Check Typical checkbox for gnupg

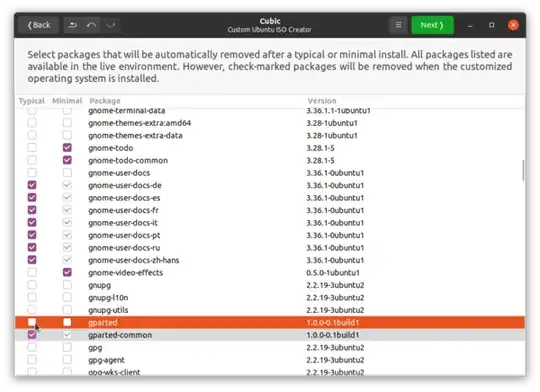tap(32, 285)
